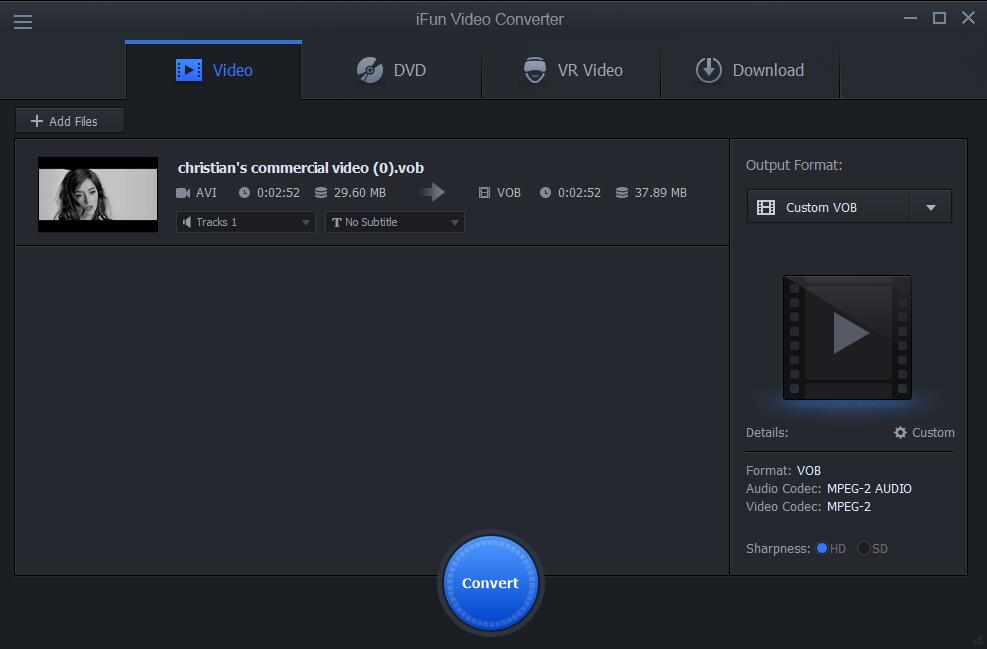Click the output size 37.89 MB text
Screen dimensions: 987x649
coord(660,193)
